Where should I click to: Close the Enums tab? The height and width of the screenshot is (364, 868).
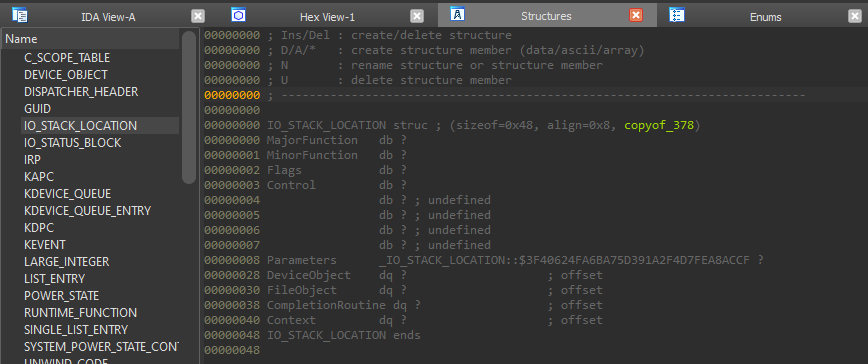click(x=855, y=16)
